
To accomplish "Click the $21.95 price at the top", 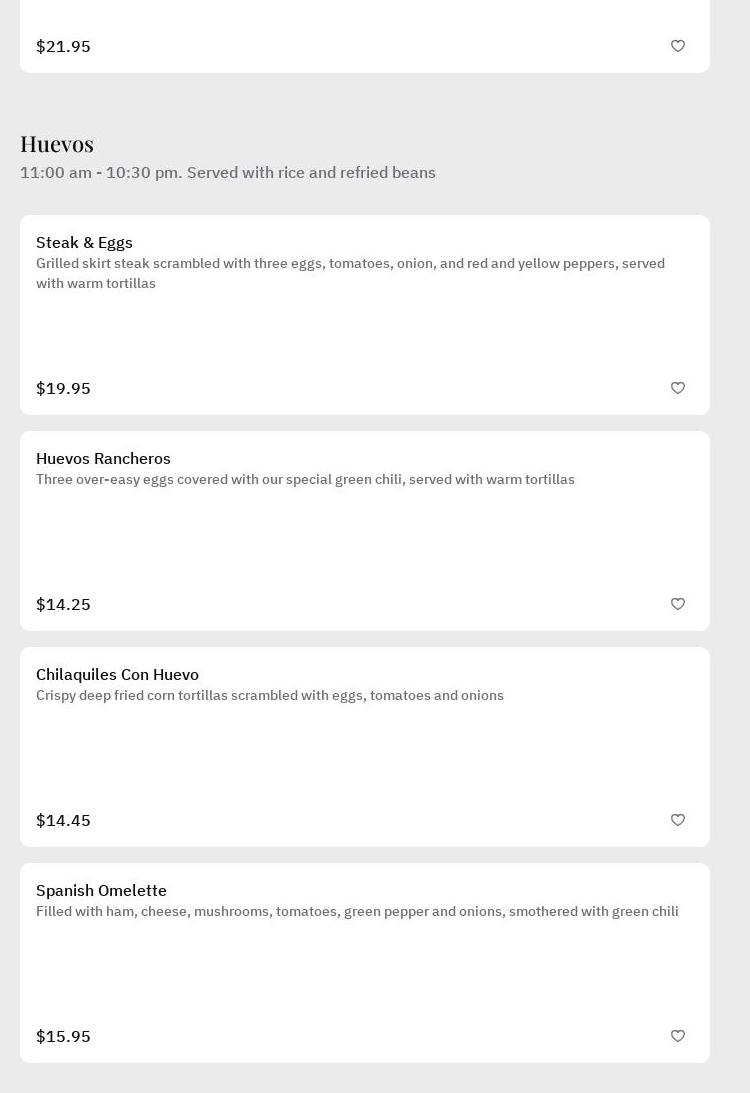I will click(x=63, y=46).
